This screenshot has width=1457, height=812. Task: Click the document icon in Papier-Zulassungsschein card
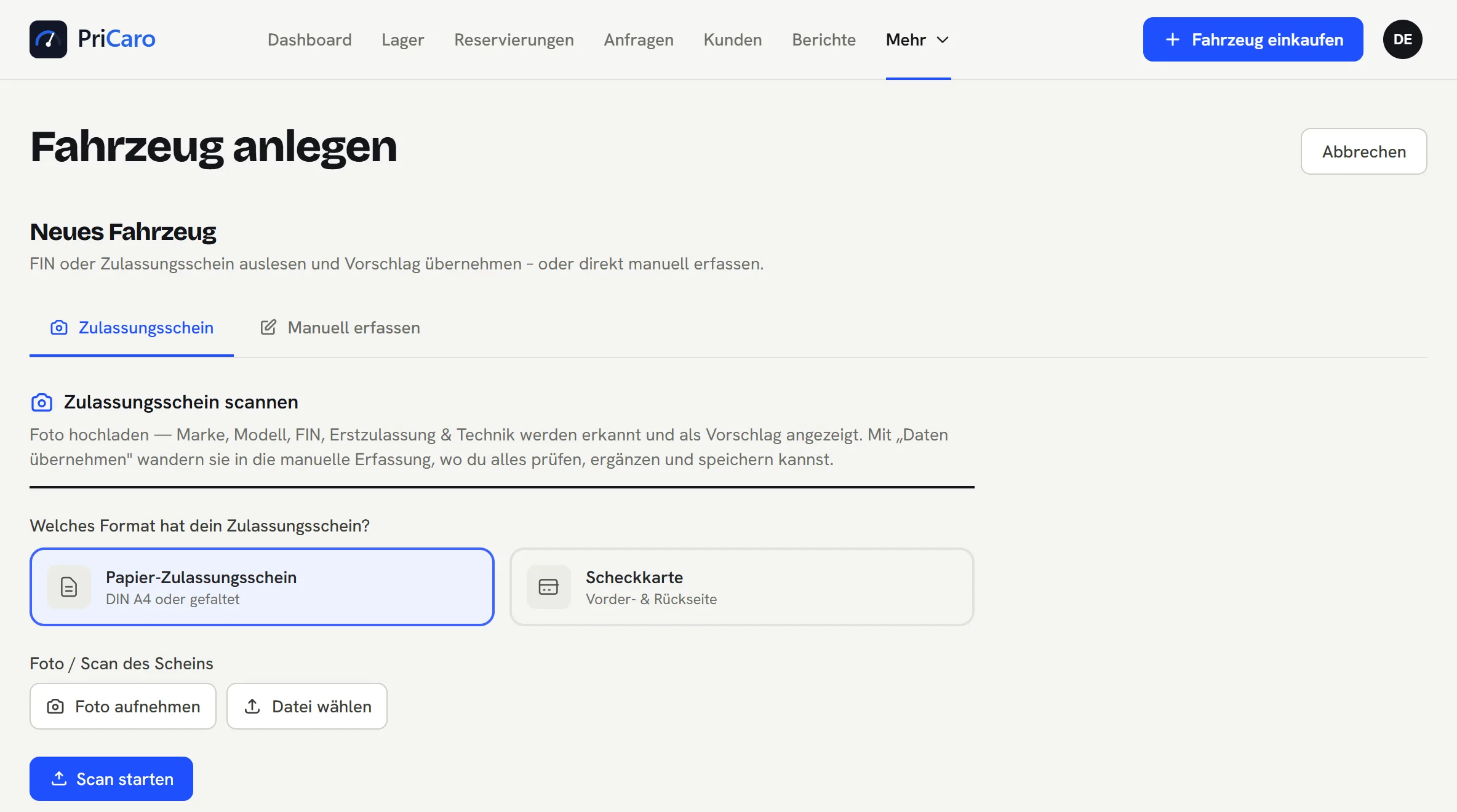pyautogui.click(x=69, y=587)
